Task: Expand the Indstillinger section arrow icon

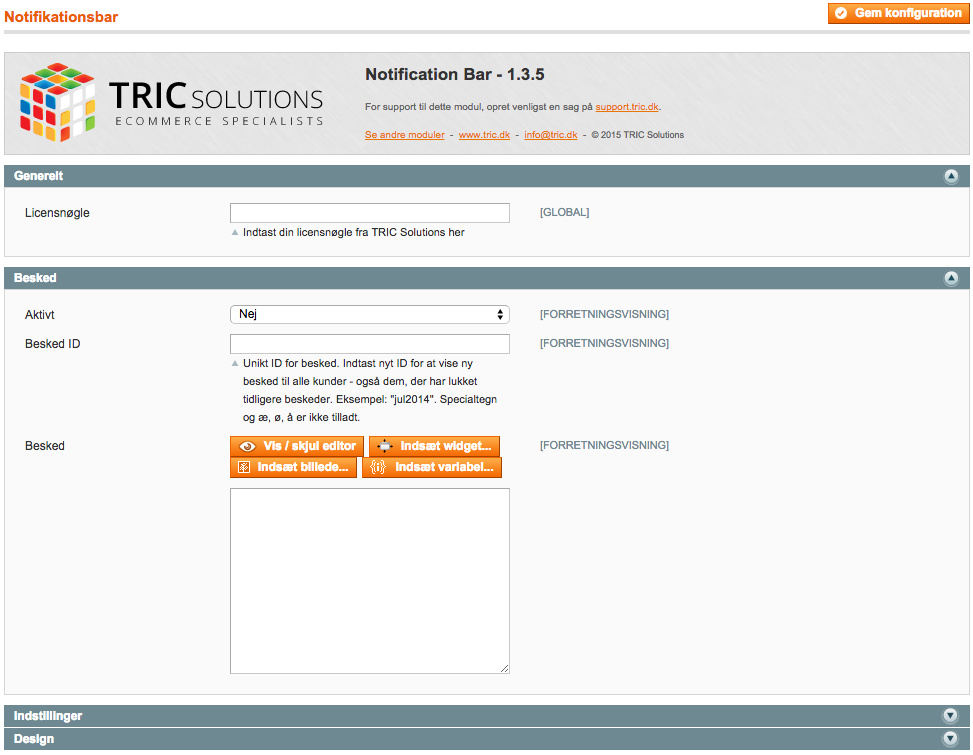Action: pyautogui.click(x=951, y=716)
